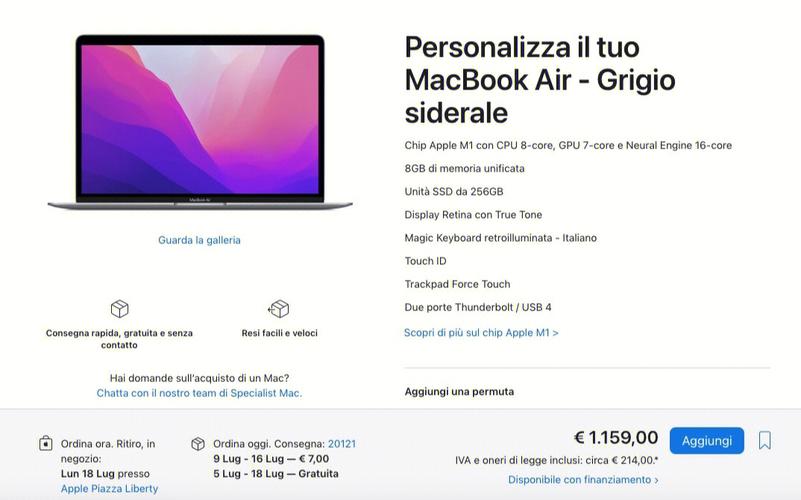Open the Guarda la galleria link
Viewport: 801px width, 500px height.
point(199,240)
